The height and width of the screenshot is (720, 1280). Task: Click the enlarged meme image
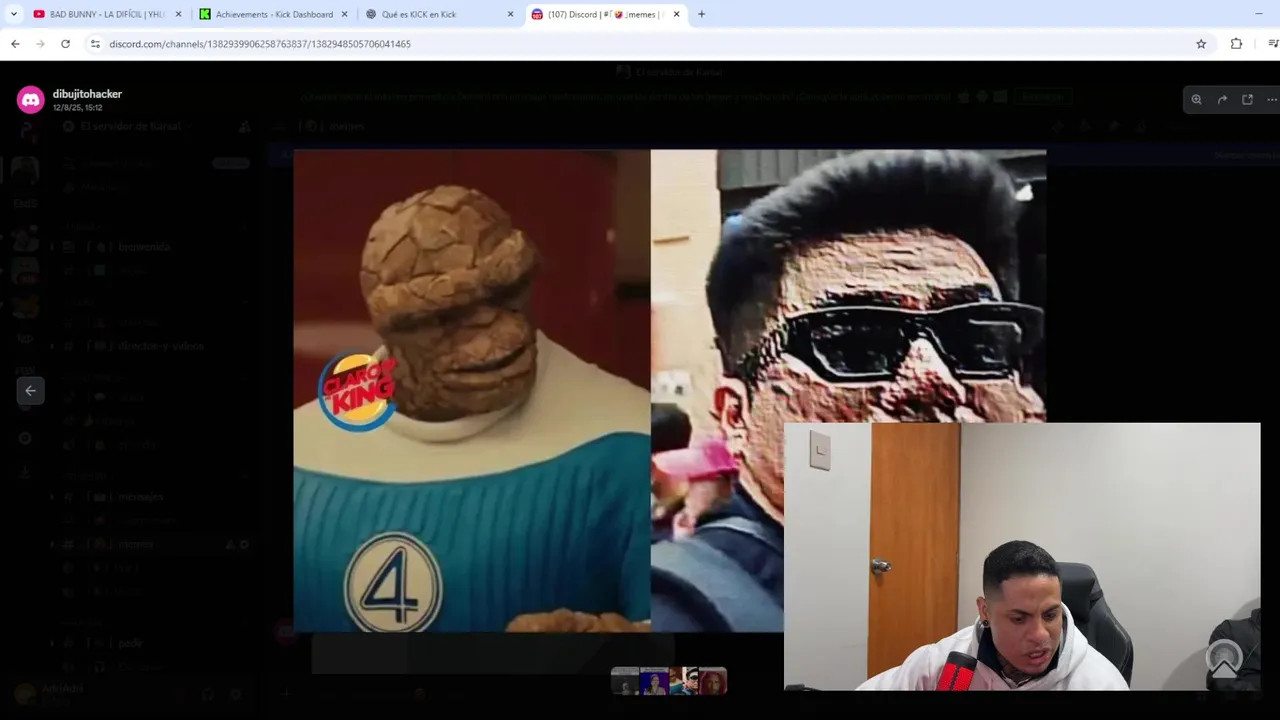coord(669,391)
